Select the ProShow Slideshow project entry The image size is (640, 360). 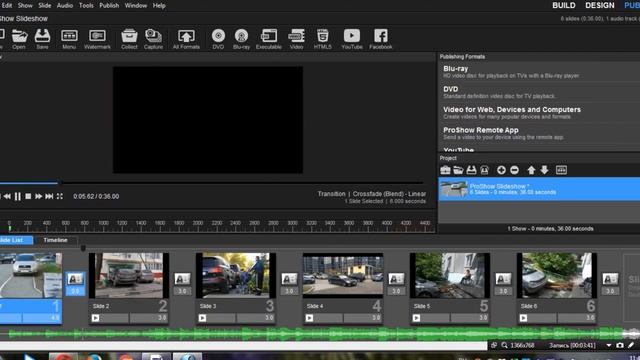pyautogui.click(x=539, y=189)
